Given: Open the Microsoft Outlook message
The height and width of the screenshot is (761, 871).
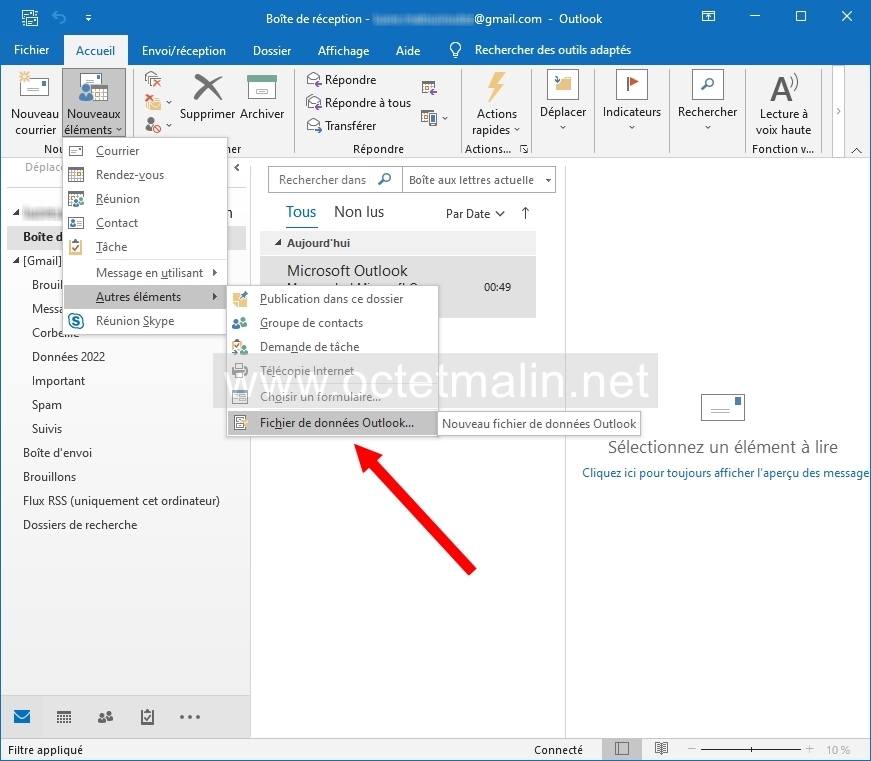Looking at the screenshot, I should (398, 287).
